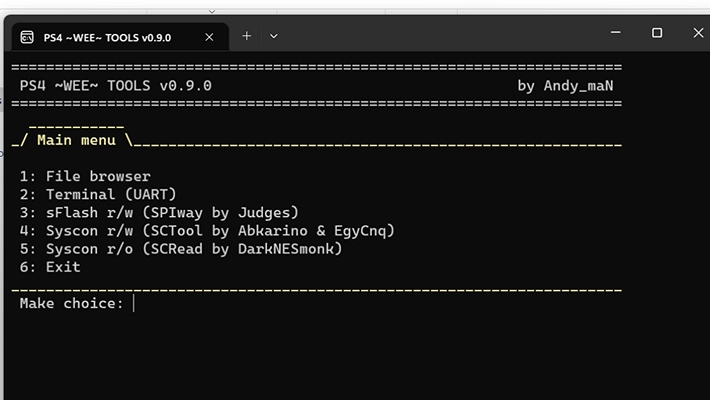The height and width of the screenshot is (400, 710).
Task: Click the terminal icon in the tab
Action: click(x=27, y=37)
